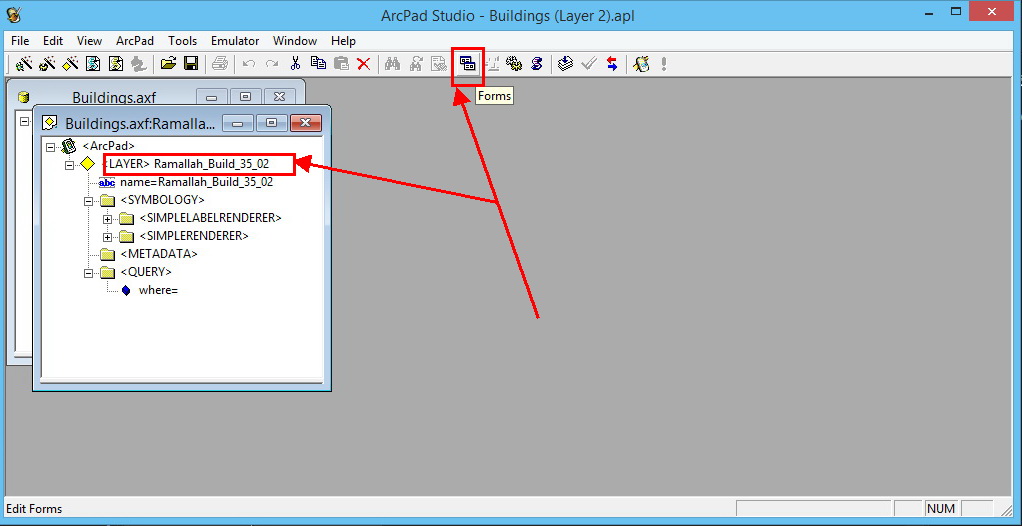
Task: Open the View menu
Action: pyautogui.click(x=89, y=40)
